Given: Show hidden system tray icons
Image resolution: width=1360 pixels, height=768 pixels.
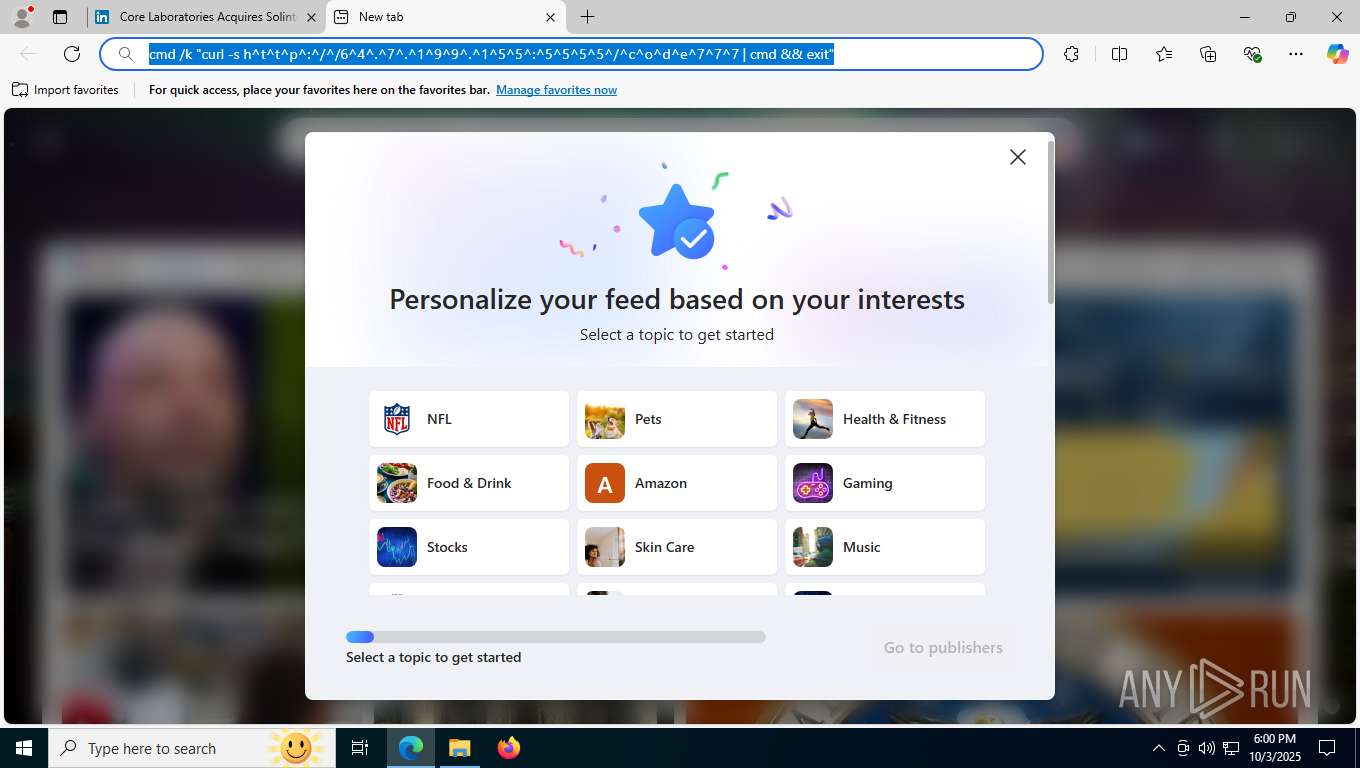Looking at the screenshot, I should (1159, 748).
